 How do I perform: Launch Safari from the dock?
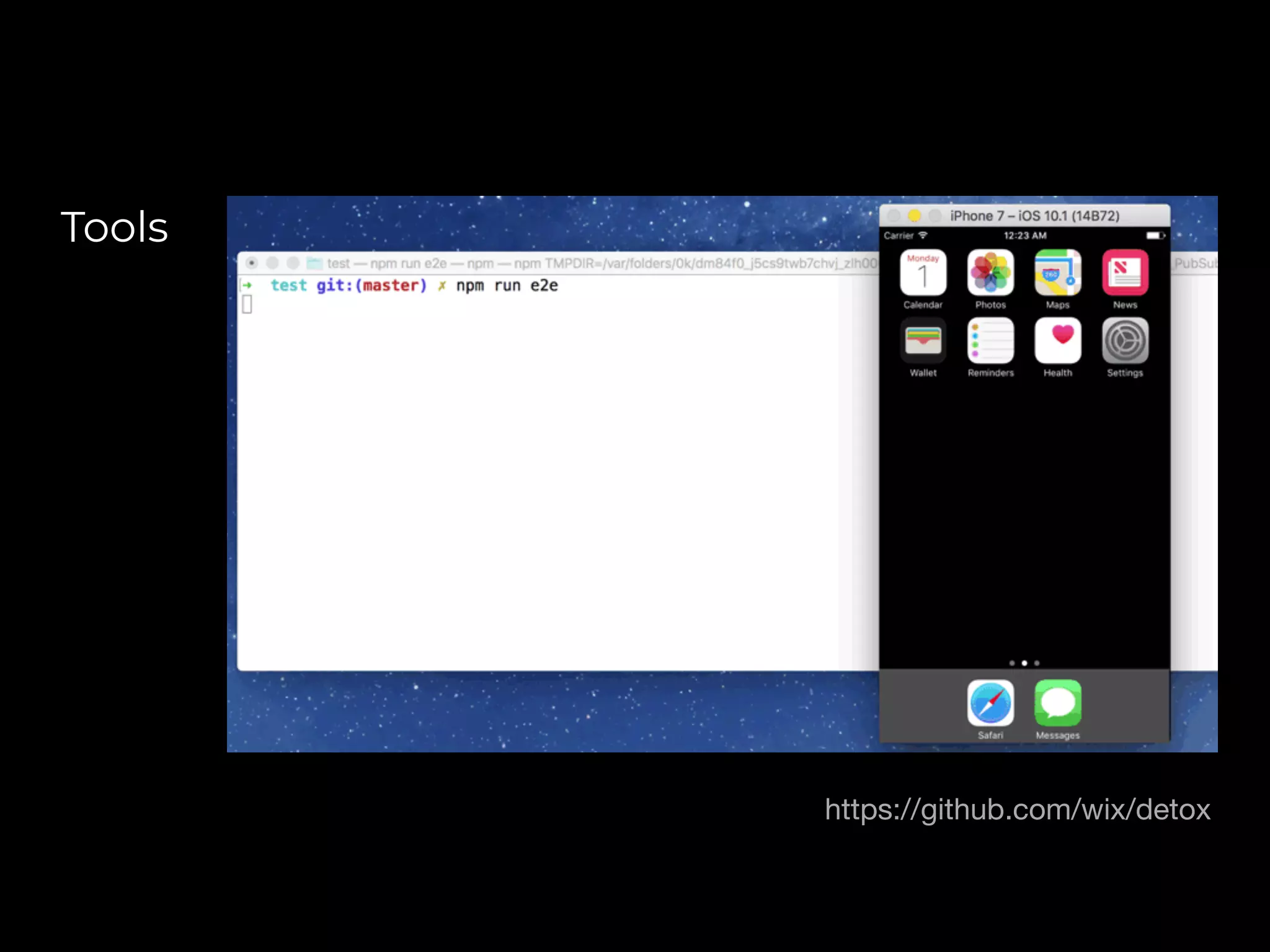pos(990,703)
